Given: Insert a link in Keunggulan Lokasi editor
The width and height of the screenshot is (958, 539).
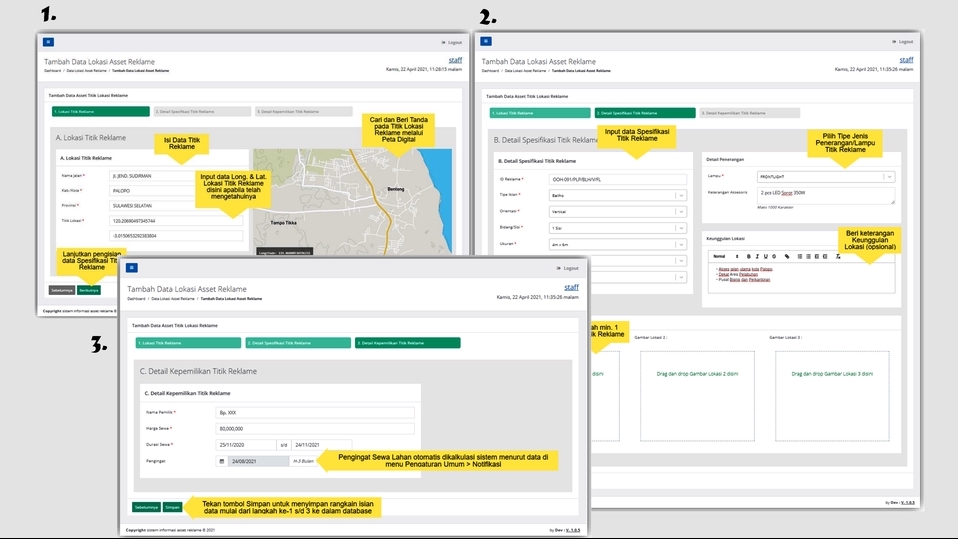Looking at the screenshot, I should pos(787,257).
